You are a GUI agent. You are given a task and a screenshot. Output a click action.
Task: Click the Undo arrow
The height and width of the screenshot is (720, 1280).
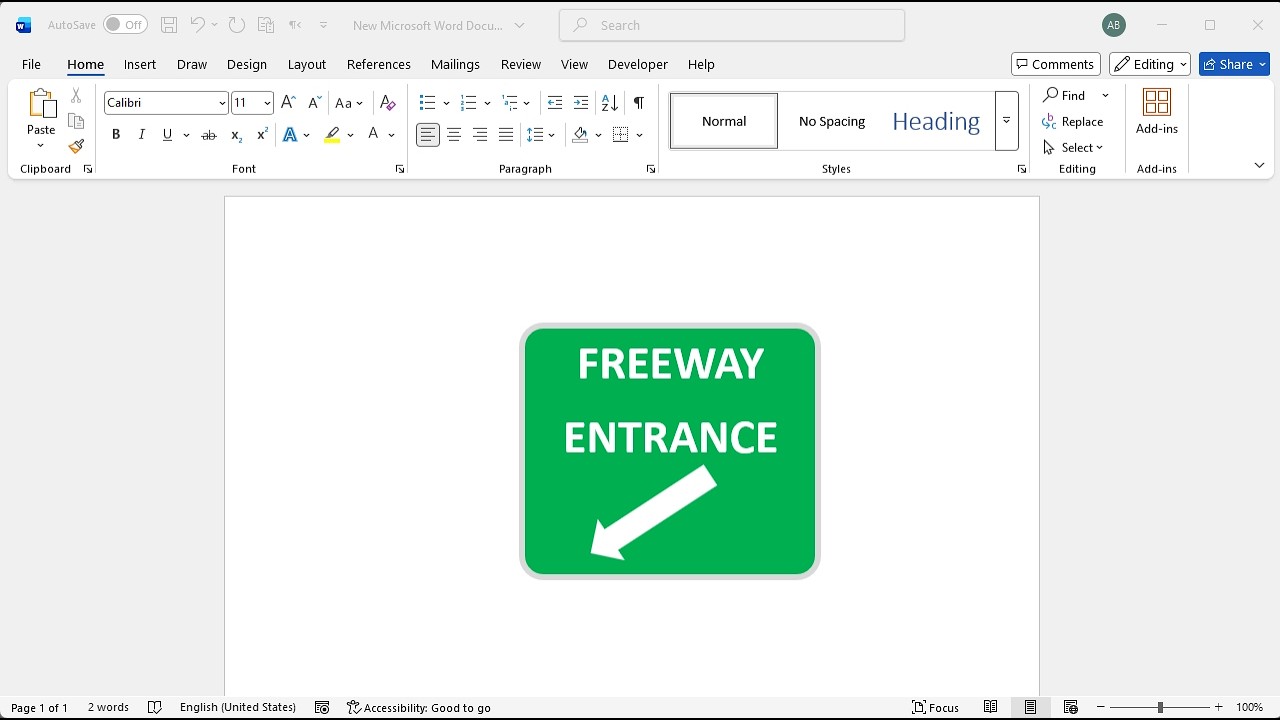(197, 25)
